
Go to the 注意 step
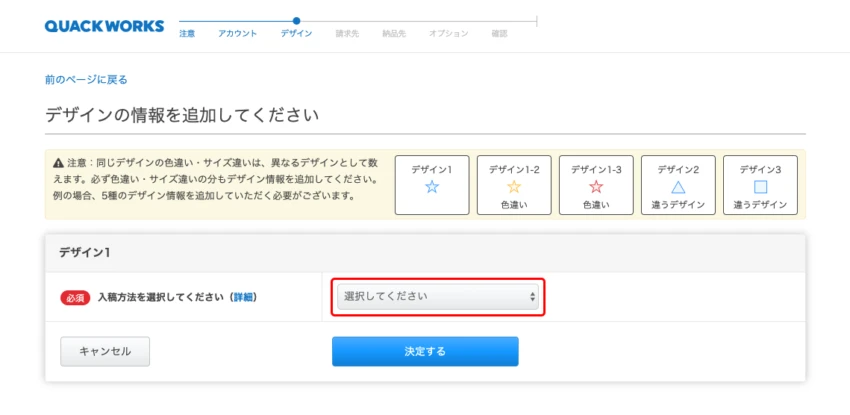[187, 34]
